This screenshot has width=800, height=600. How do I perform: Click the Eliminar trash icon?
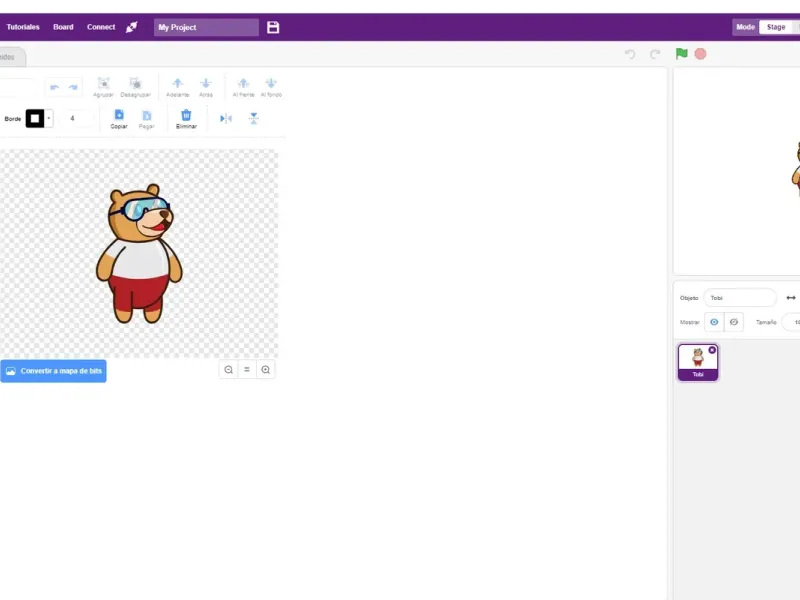(186, 119)
